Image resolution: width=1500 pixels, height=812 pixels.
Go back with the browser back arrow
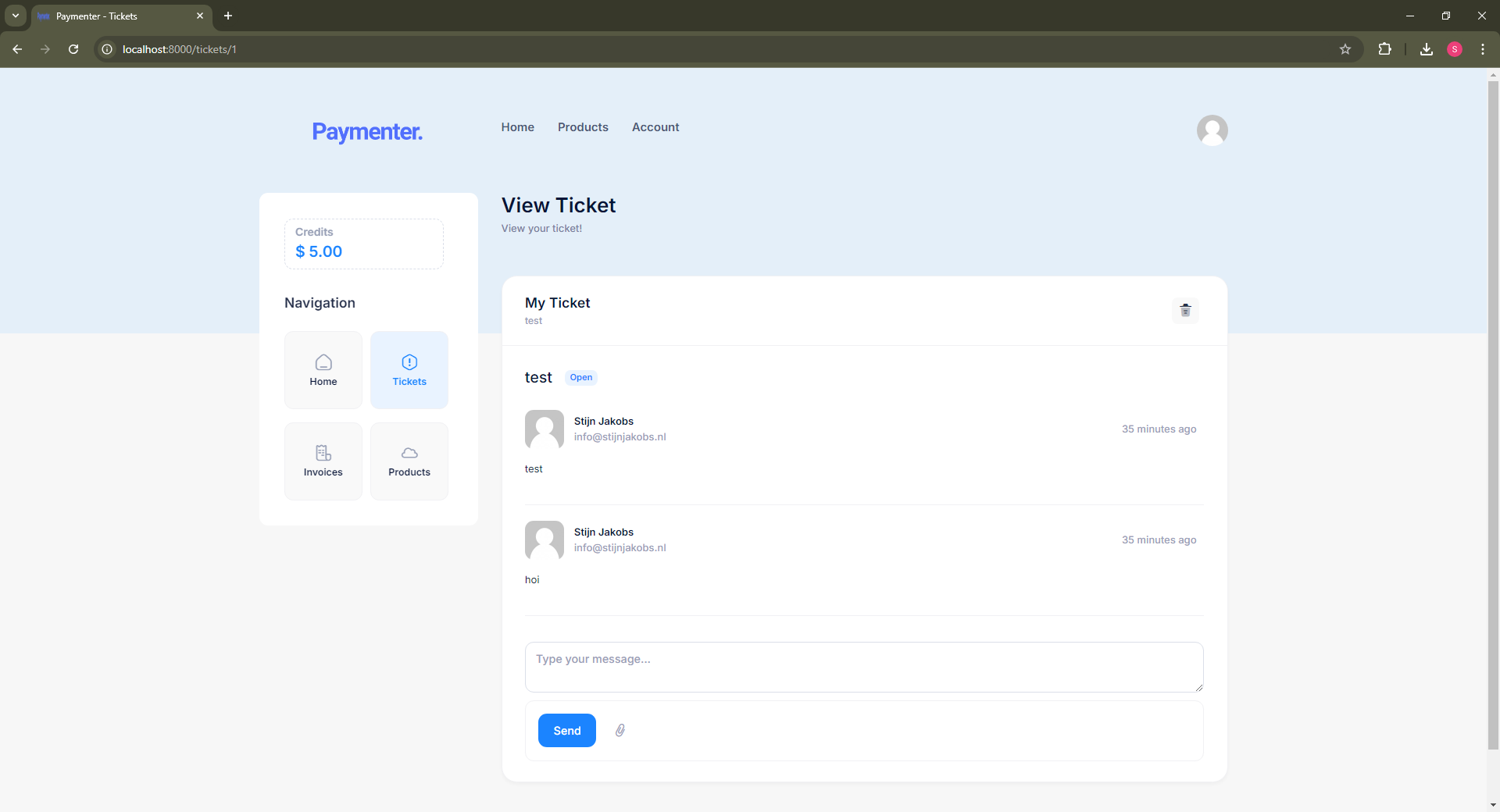tap(17, 49)
